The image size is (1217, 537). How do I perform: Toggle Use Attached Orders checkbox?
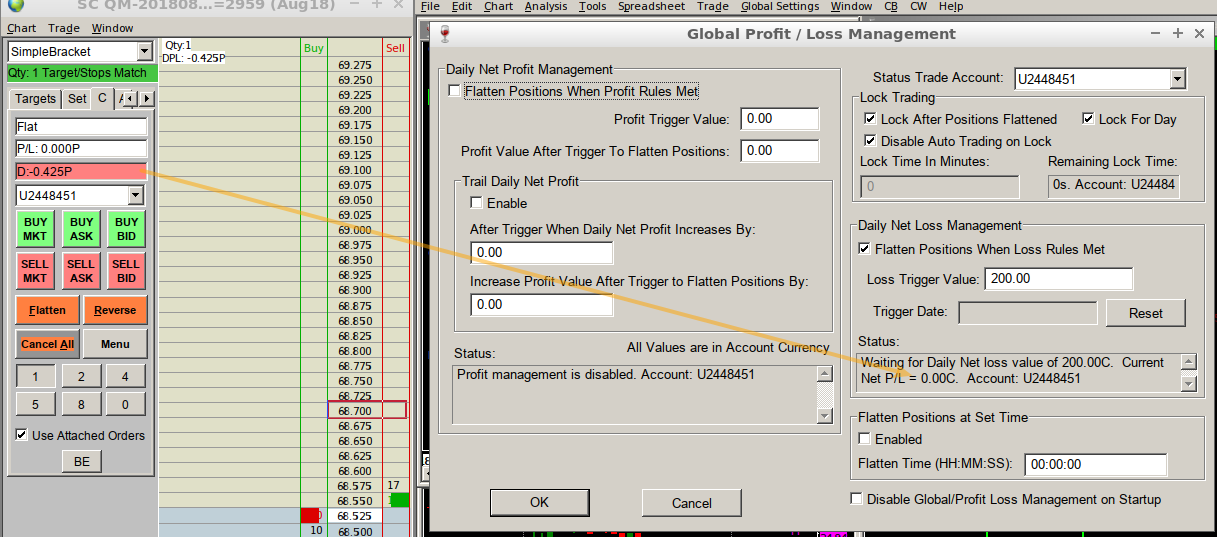[x=22, y=435]
